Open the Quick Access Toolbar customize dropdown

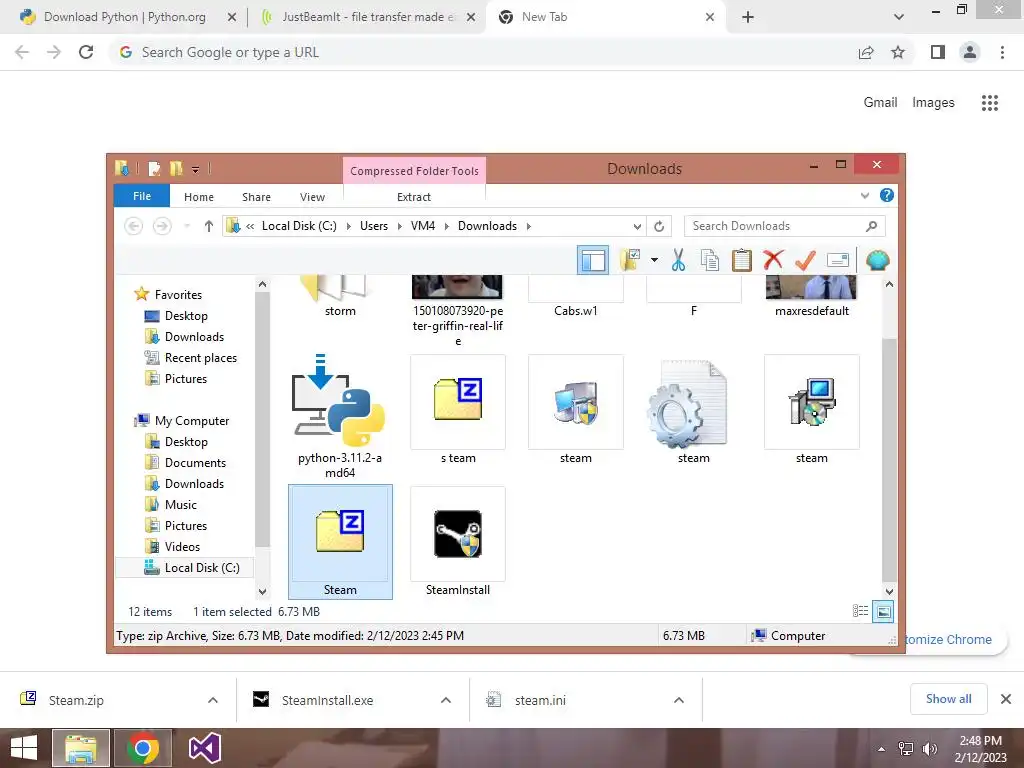[195, 170]
